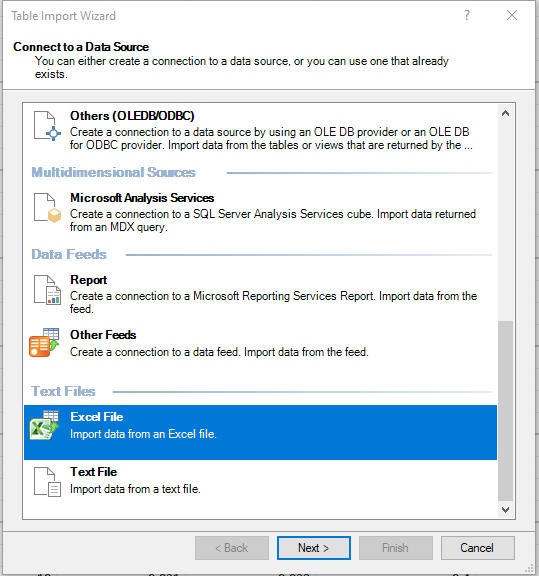Click the < Back button
The image size is (539, 576).
[x=232, y=548]
